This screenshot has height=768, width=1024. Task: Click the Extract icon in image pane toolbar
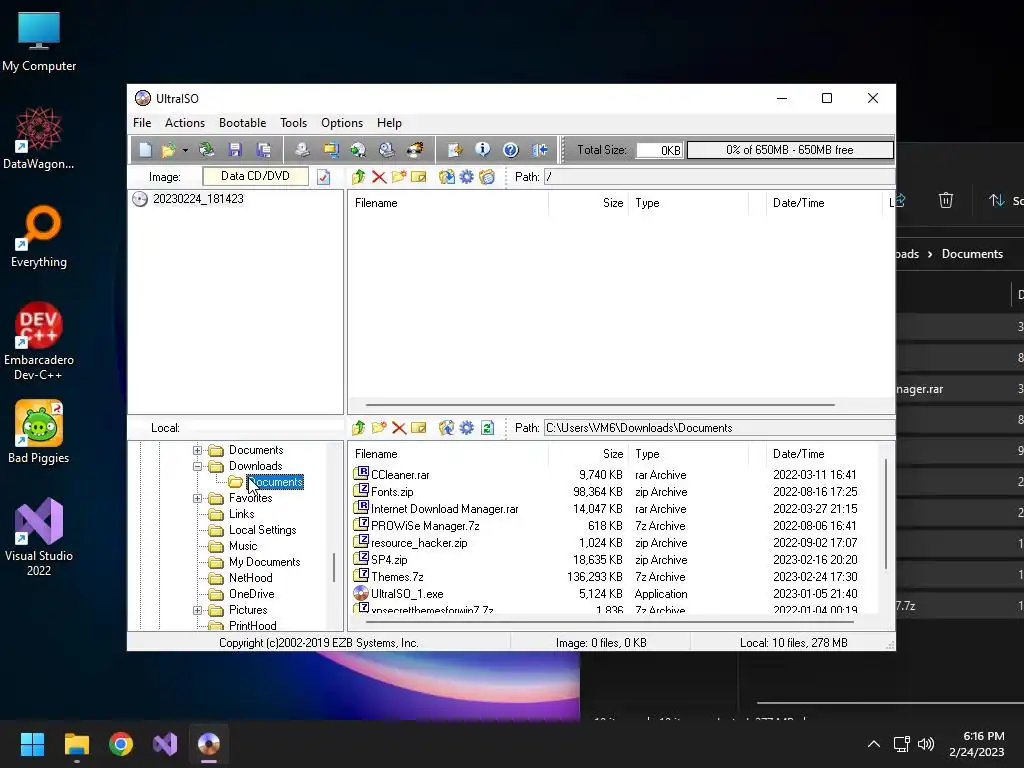click(x=447, y=177)
